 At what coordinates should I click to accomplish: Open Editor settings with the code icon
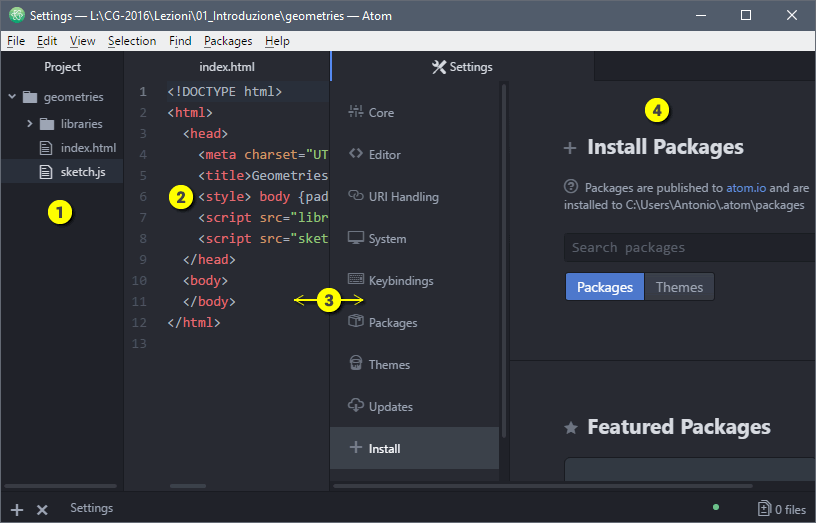tap(355, 154)
